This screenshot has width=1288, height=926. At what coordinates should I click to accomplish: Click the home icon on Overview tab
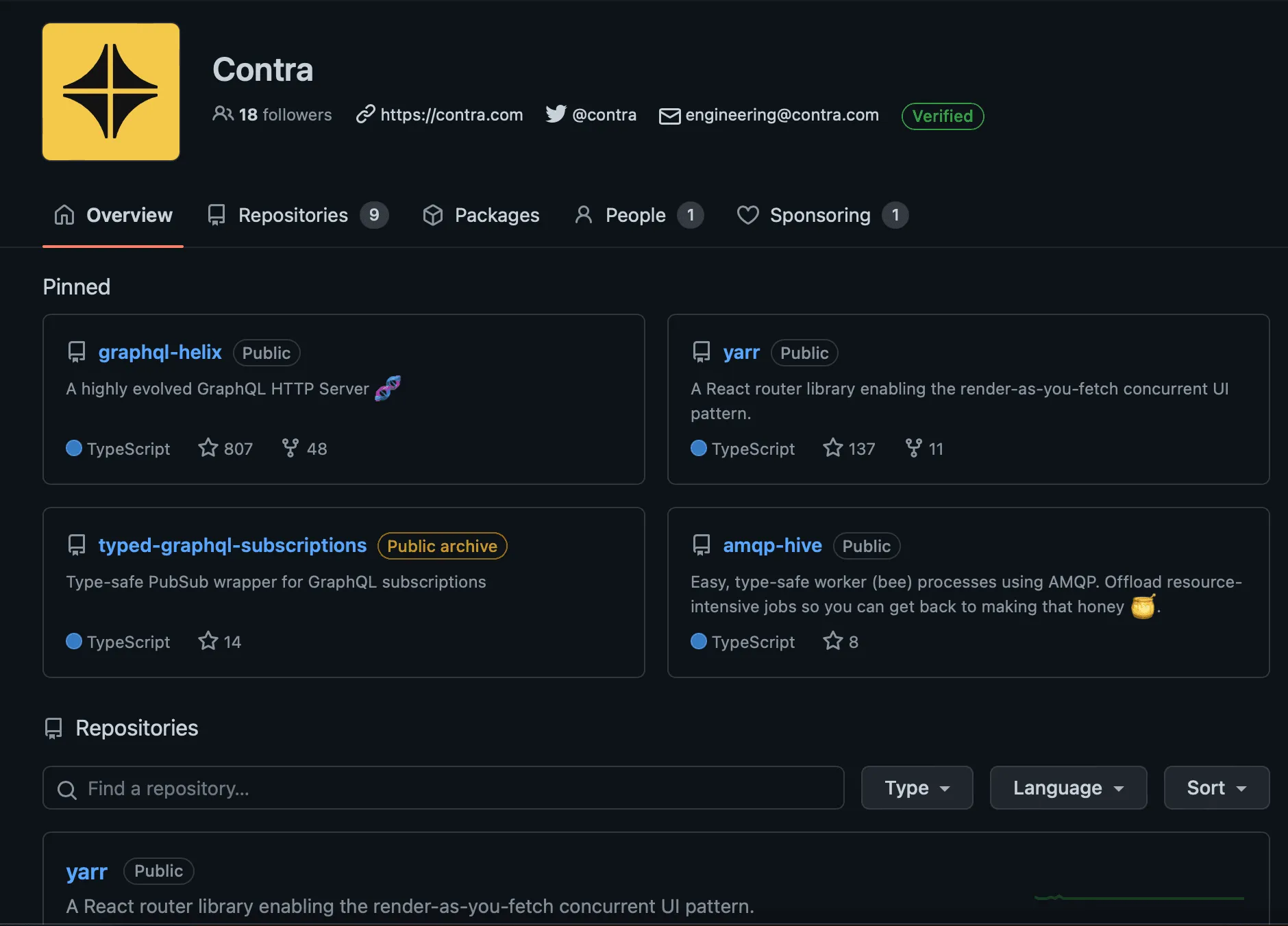(64, 215)
